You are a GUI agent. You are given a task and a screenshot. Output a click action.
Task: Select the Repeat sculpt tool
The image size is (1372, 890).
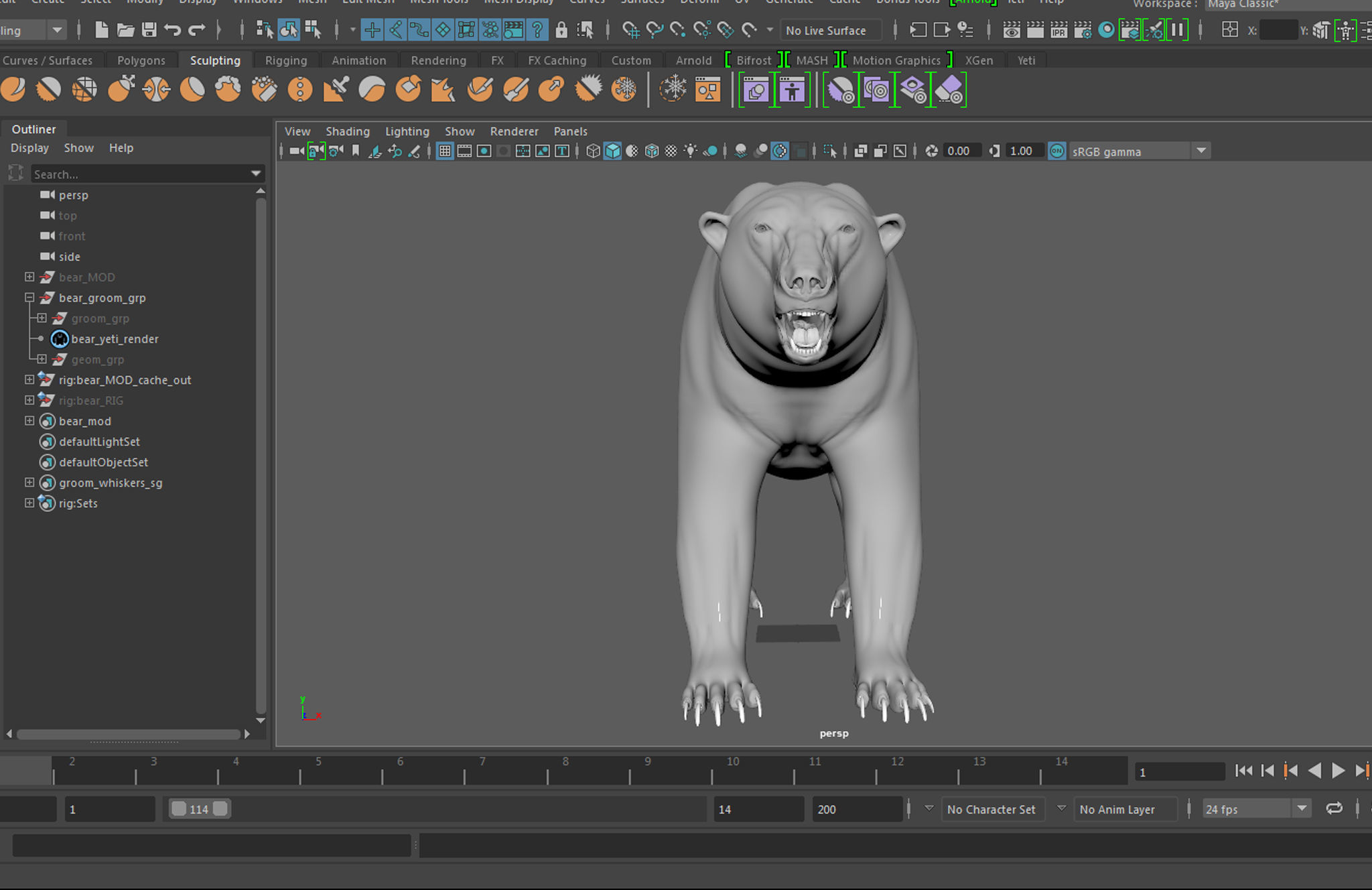pos(299,88)
